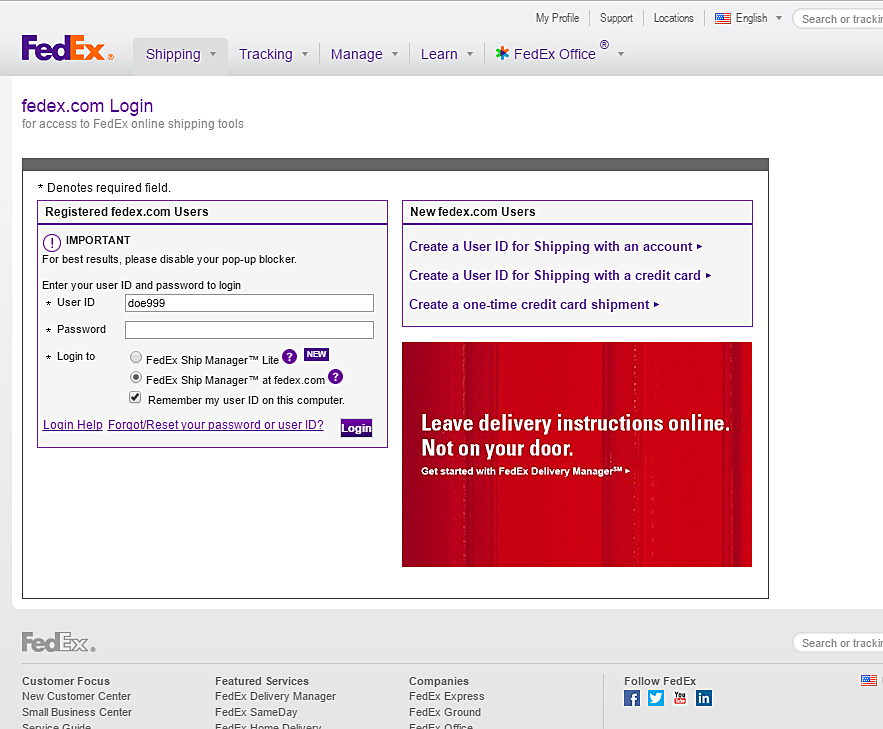This screenshot has width=883, height=729.
Task: Select English language text
Action: click(x=751, y=18)
